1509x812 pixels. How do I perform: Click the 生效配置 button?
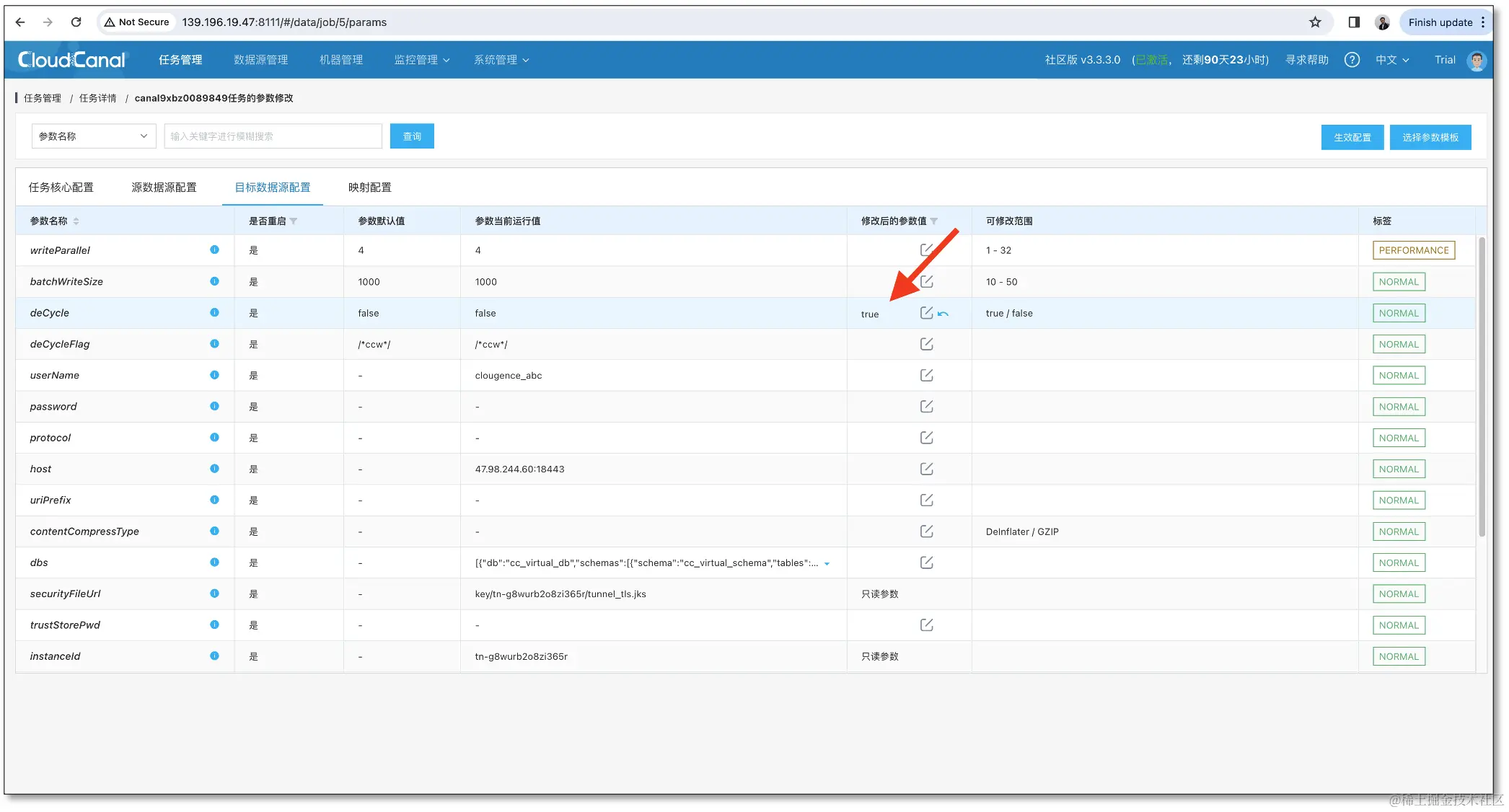click(1352, 137)
